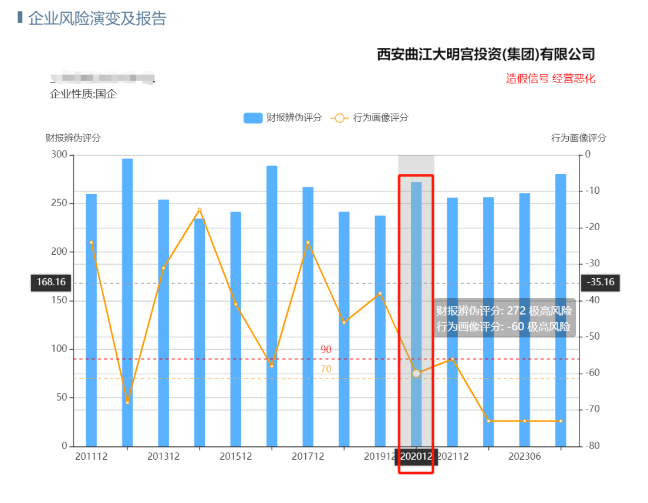This screenshot has height=503, width=648.
Task: Click the highlighted line point at 202012
Action: (x=416, y=373)
